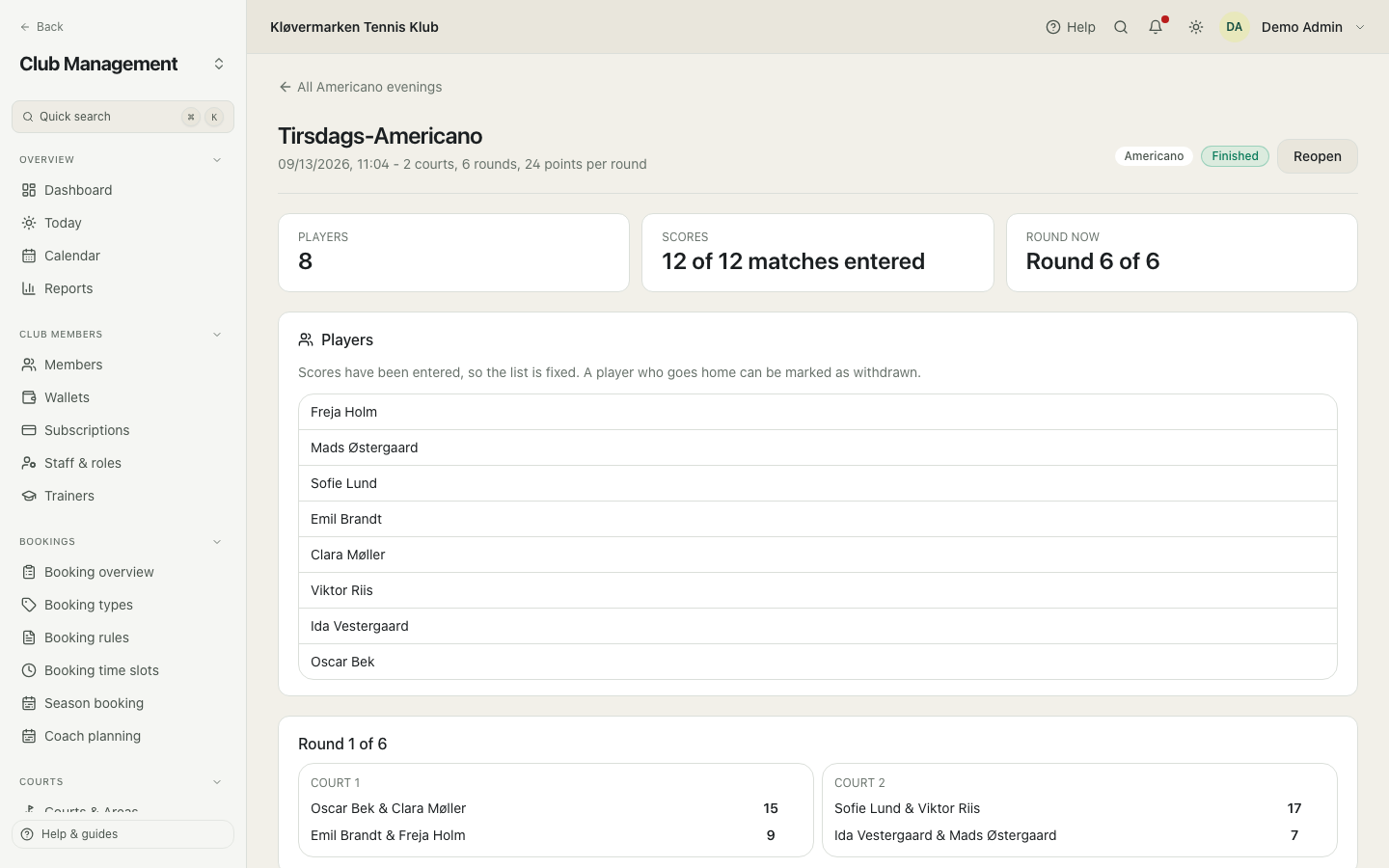Image resolution: width=1389 pixels, height=868 pixels.
Task: Collapse the Overview sidebar section
Action: tap(217, 160)
